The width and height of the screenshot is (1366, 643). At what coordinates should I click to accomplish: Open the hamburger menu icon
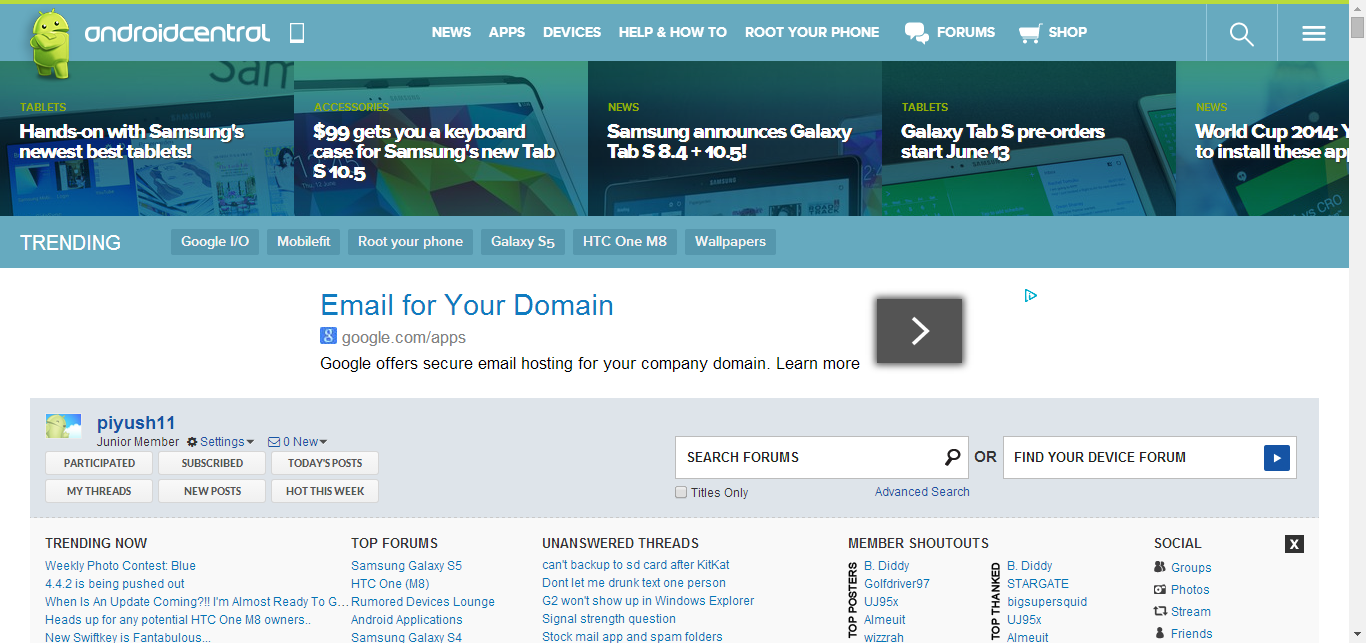coord(1313,33)
